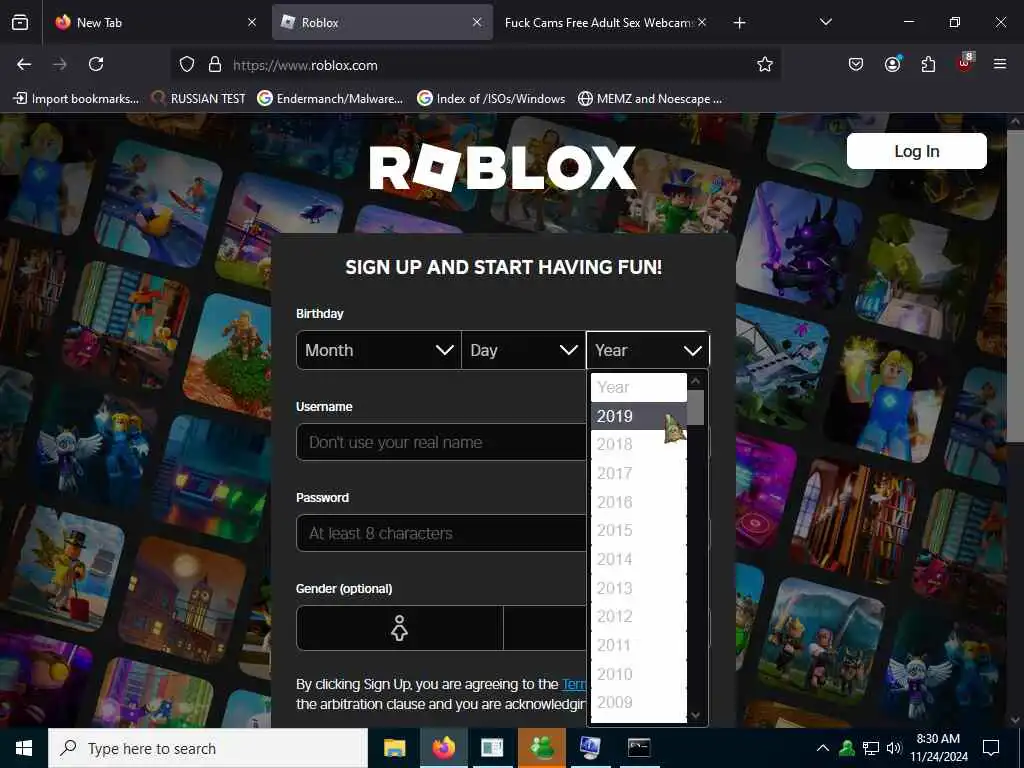The height and width of the screenshot is (768, 1024).
Task: Select 2016 from the year list
Action: click(x=639, y=502)
